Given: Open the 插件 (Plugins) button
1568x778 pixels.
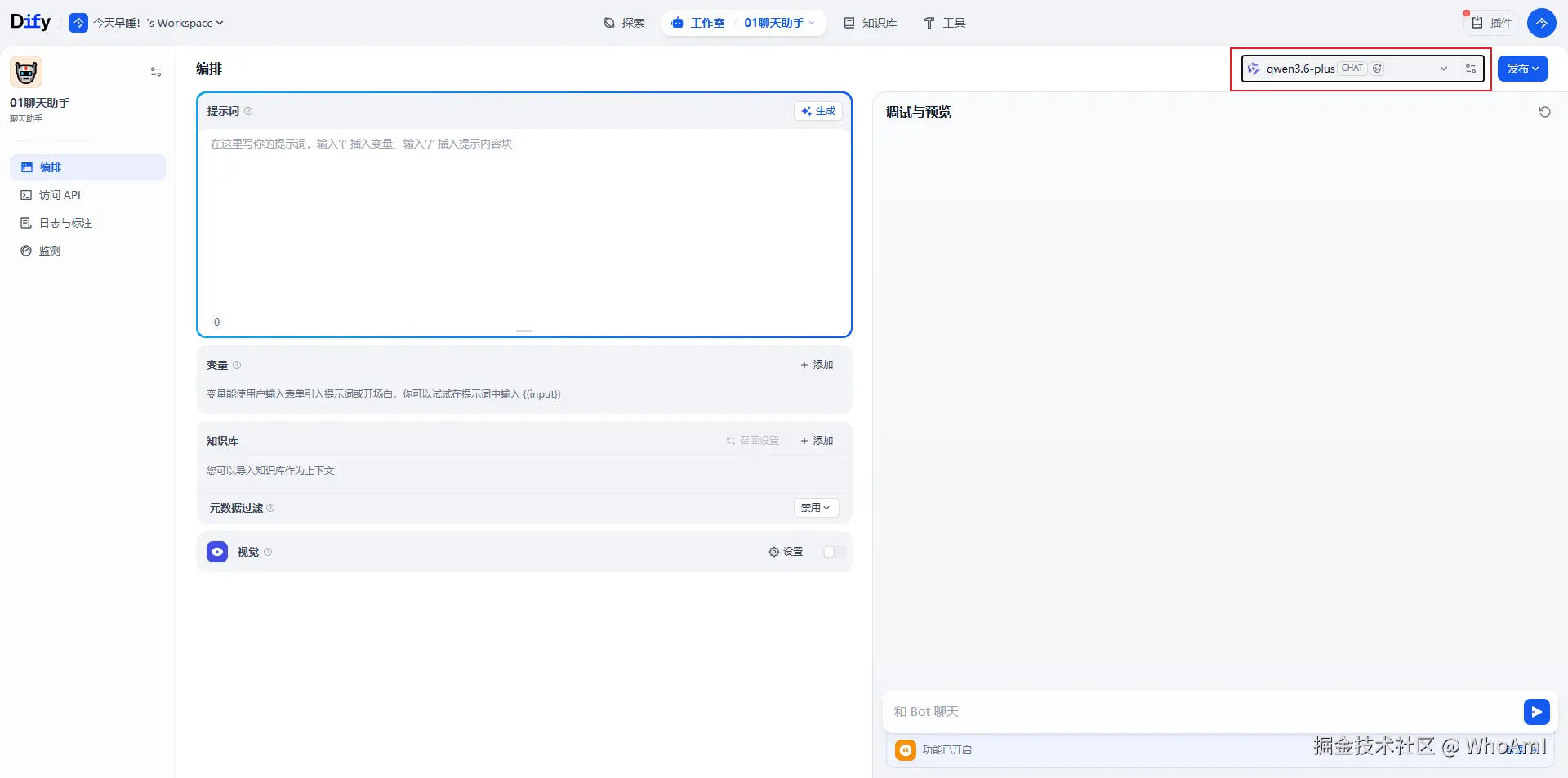Looking at the screenshot, I should (x=1491, y=23).
